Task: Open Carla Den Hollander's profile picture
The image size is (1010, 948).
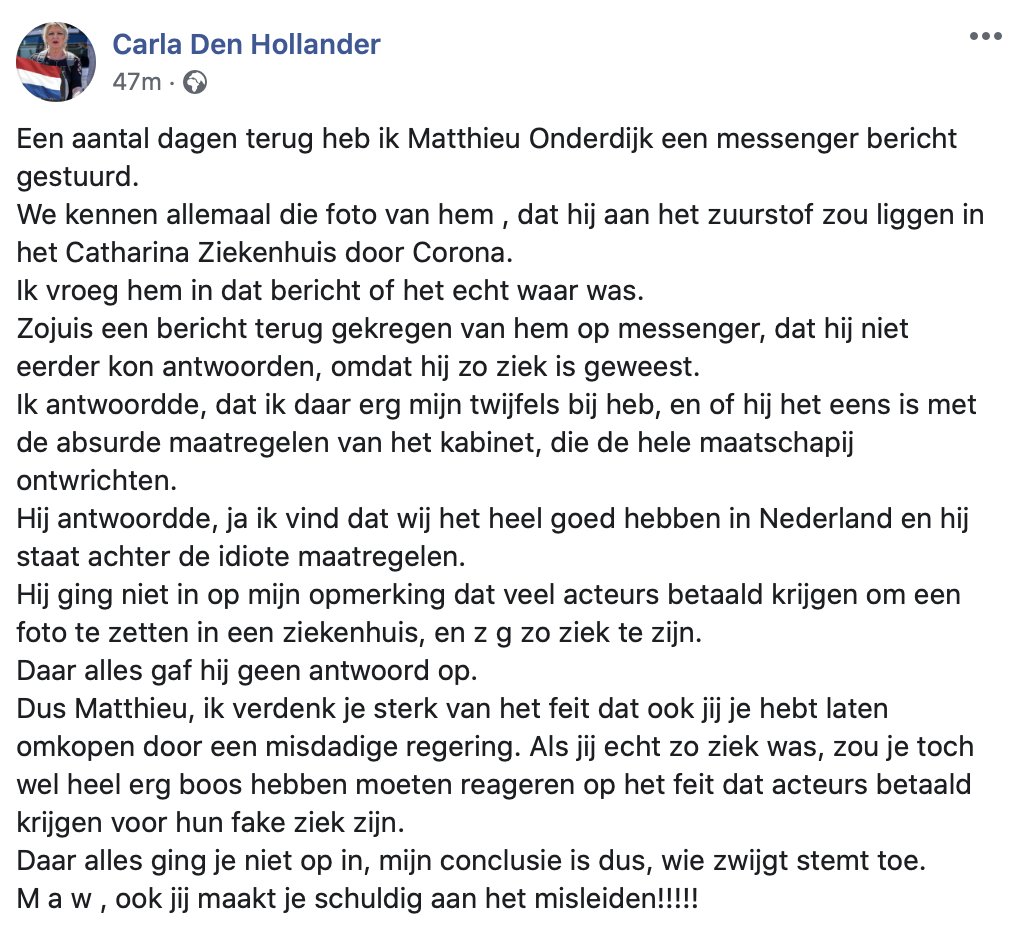Action: 55,62
